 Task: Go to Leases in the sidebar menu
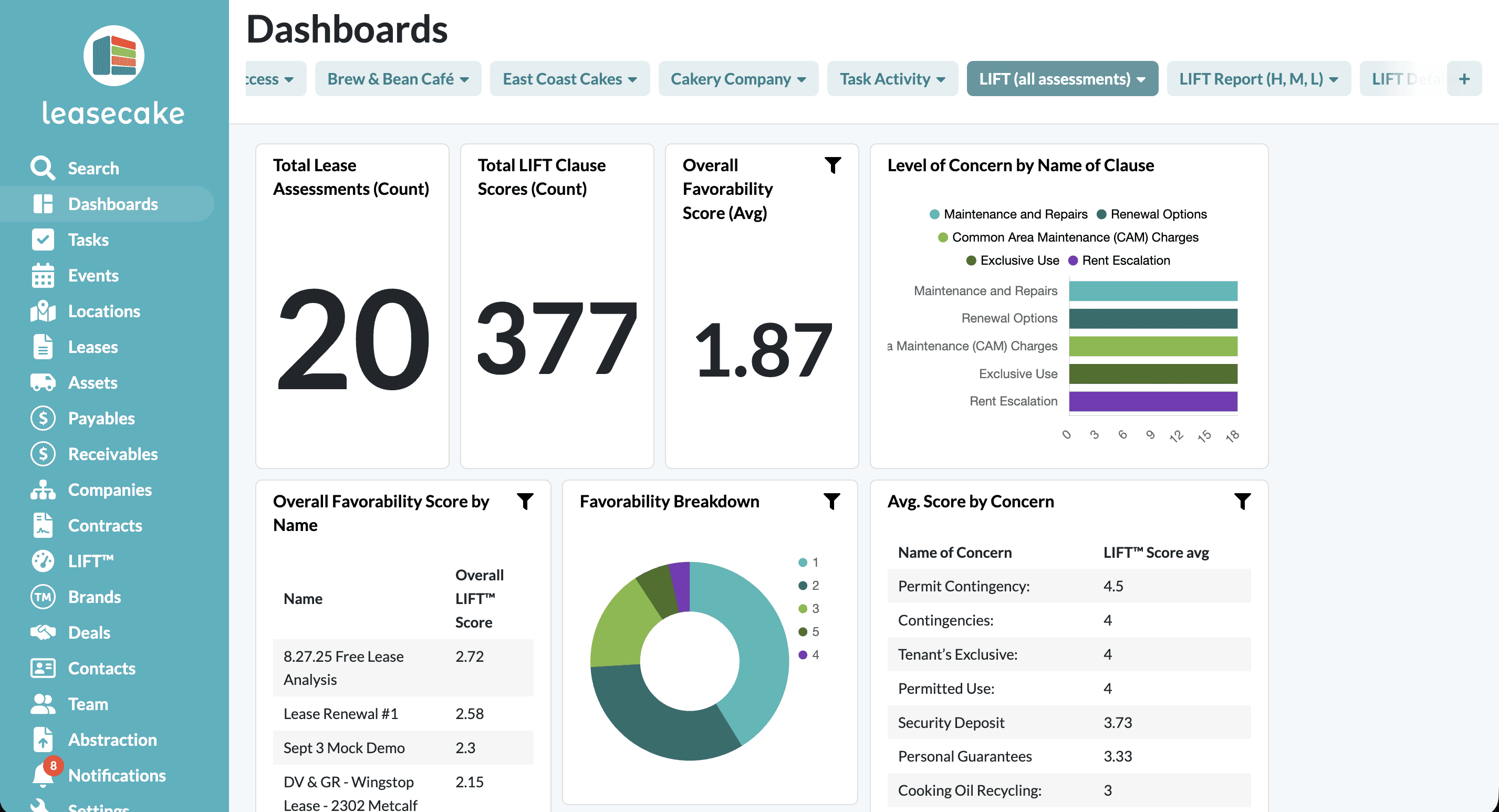(x=92, y=347)
